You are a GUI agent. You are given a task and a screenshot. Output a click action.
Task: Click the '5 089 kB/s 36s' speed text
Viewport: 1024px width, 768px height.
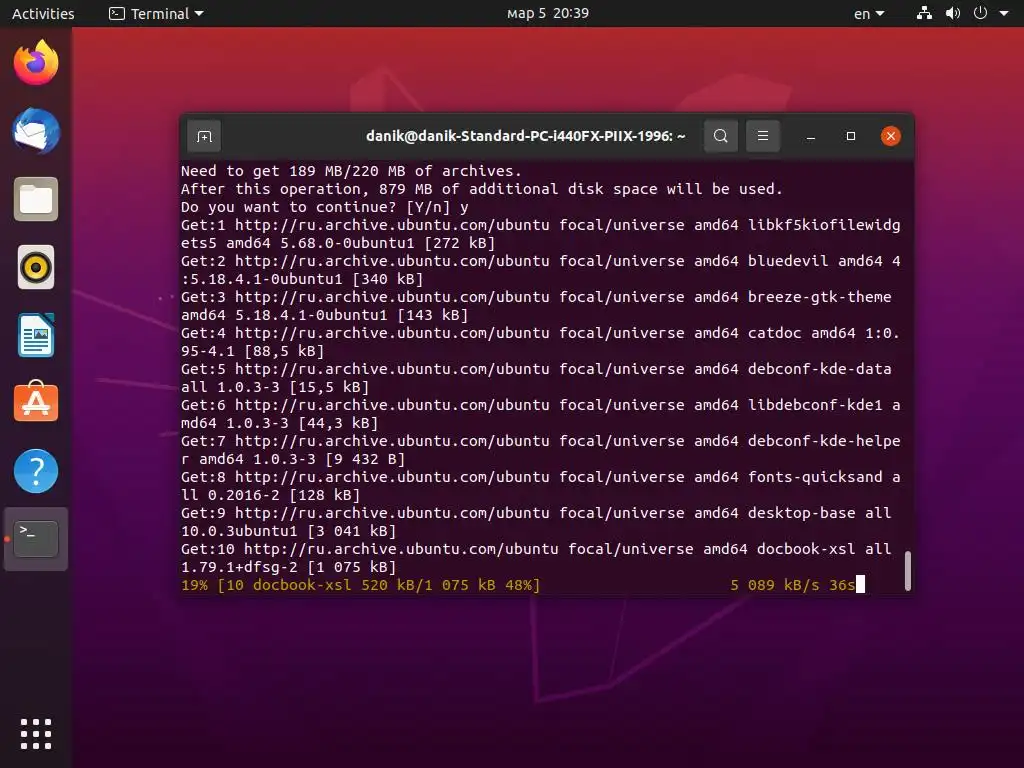pos(792,585)
